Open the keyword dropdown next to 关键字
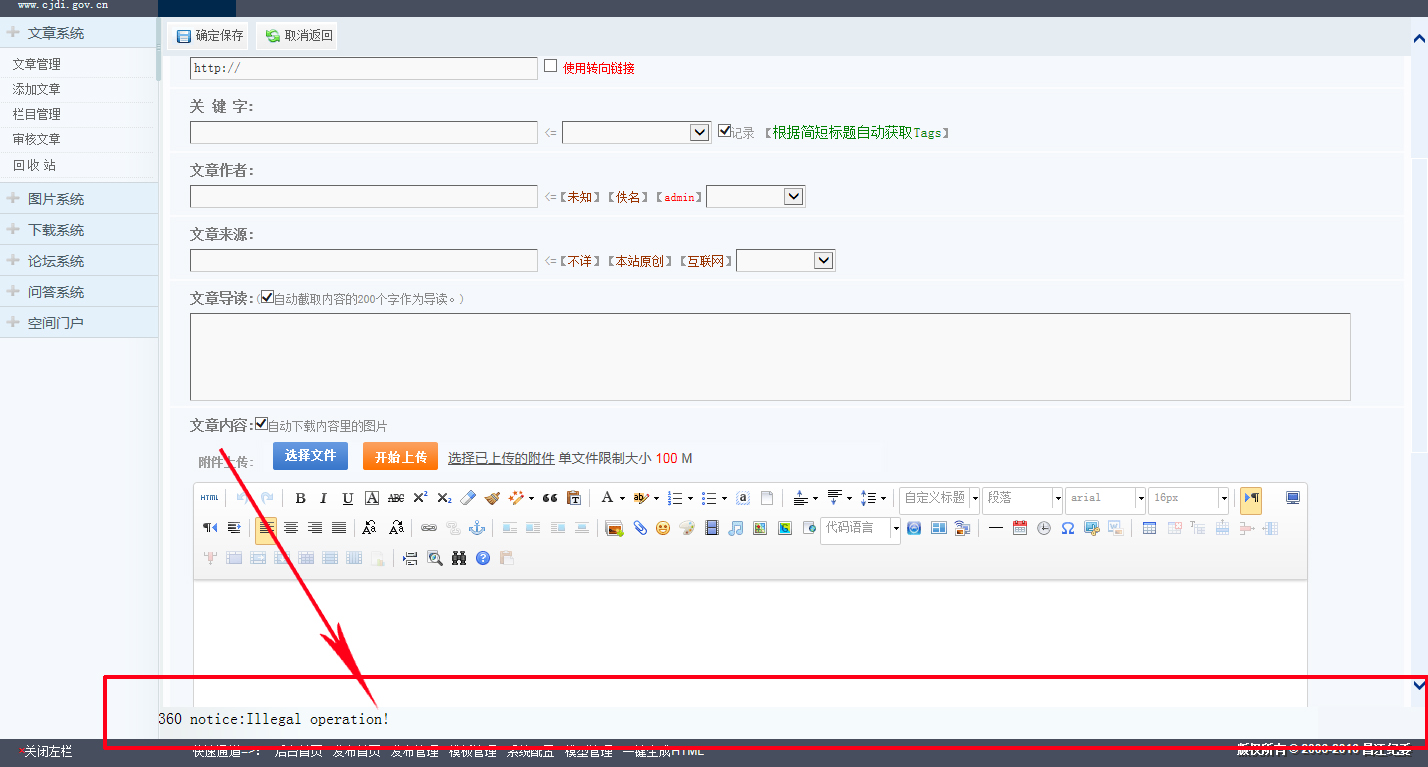This screenshot has width=1428, height=767. [x=636, y=132]
